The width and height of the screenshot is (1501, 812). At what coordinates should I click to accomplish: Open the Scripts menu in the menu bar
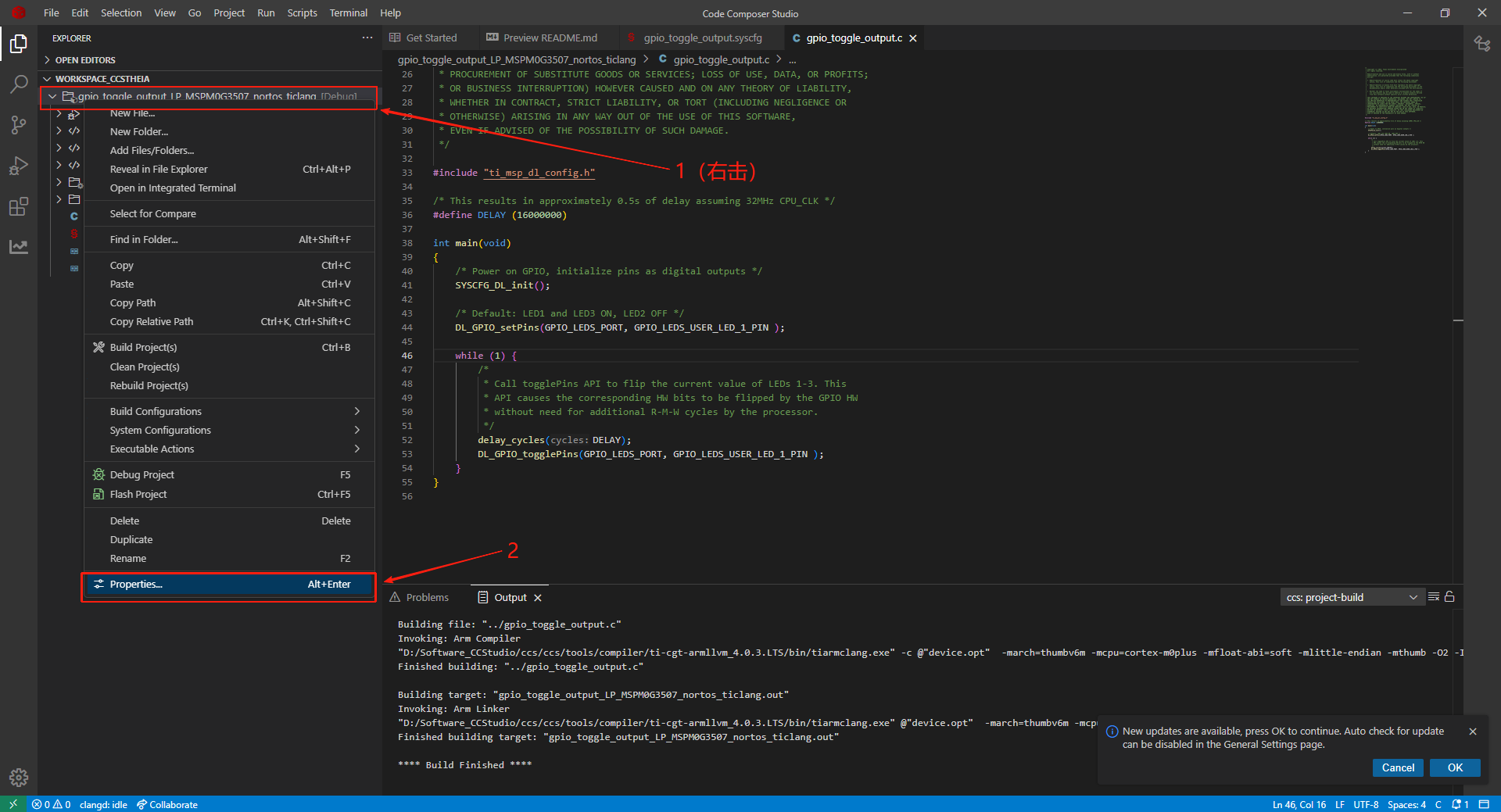[302, 13]
